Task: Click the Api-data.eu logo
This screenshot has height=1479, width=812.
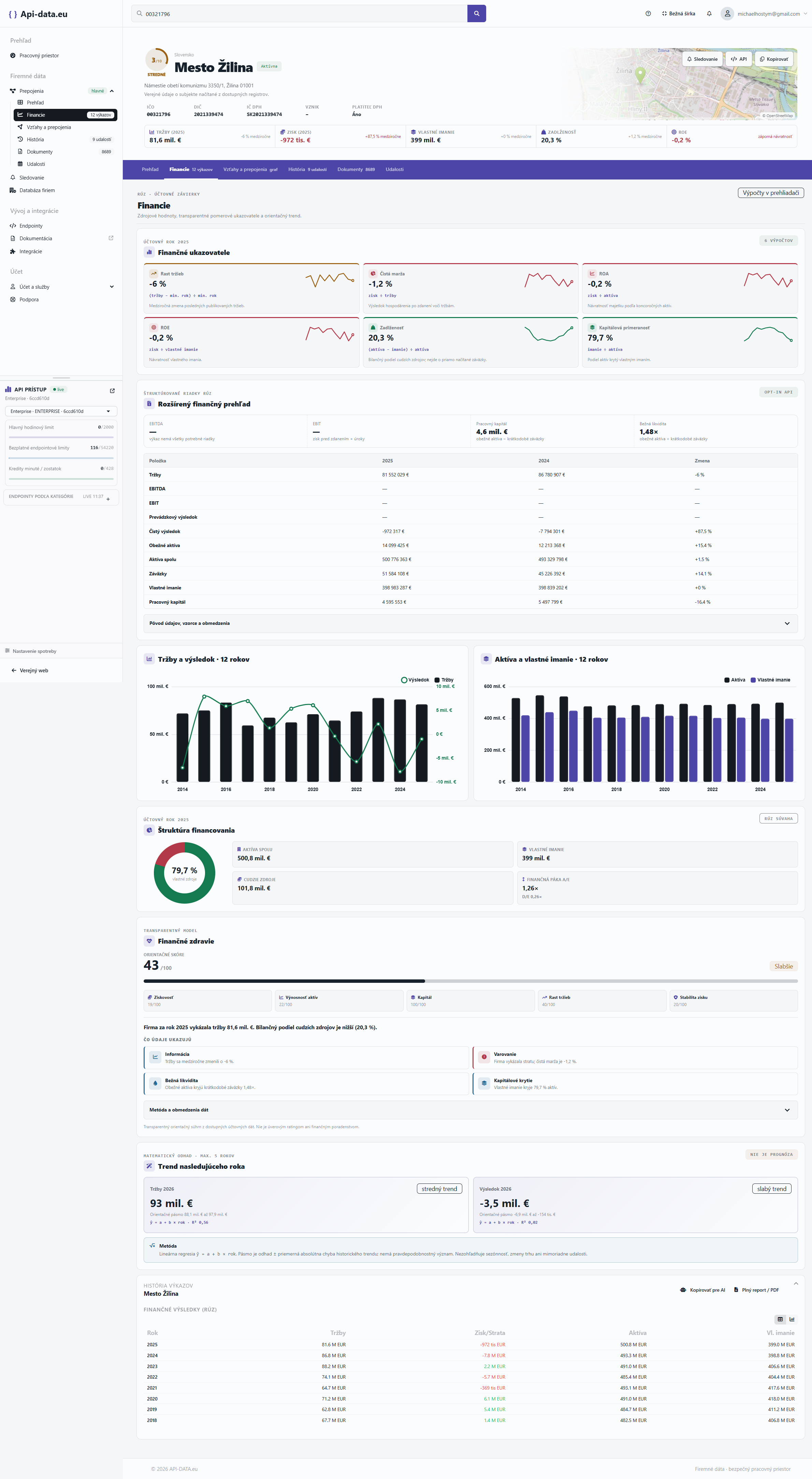Action: 39,14
